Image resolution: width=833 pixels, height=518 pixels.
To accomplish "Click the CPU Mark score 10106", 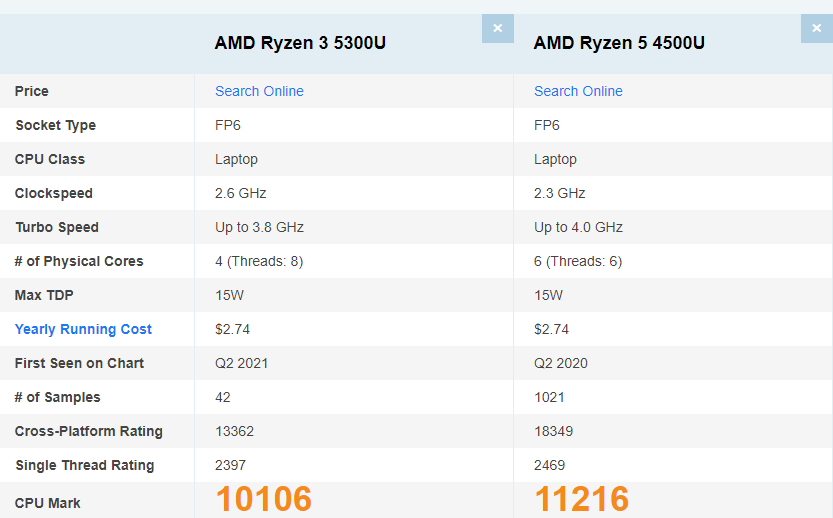I will [x=264, y=499].
